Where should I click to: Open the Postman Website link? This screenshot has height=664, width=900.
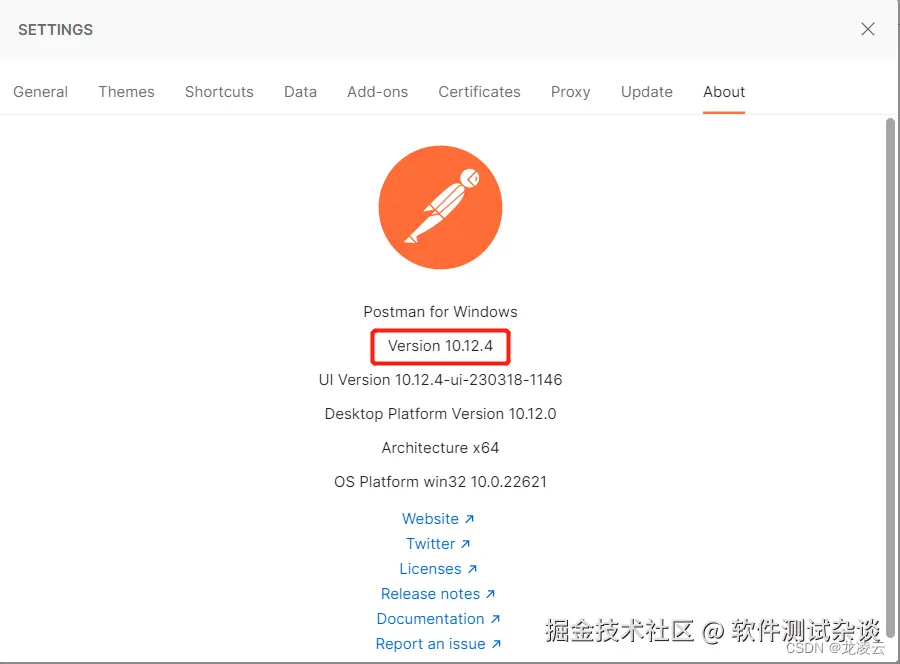tap(431, 518)
